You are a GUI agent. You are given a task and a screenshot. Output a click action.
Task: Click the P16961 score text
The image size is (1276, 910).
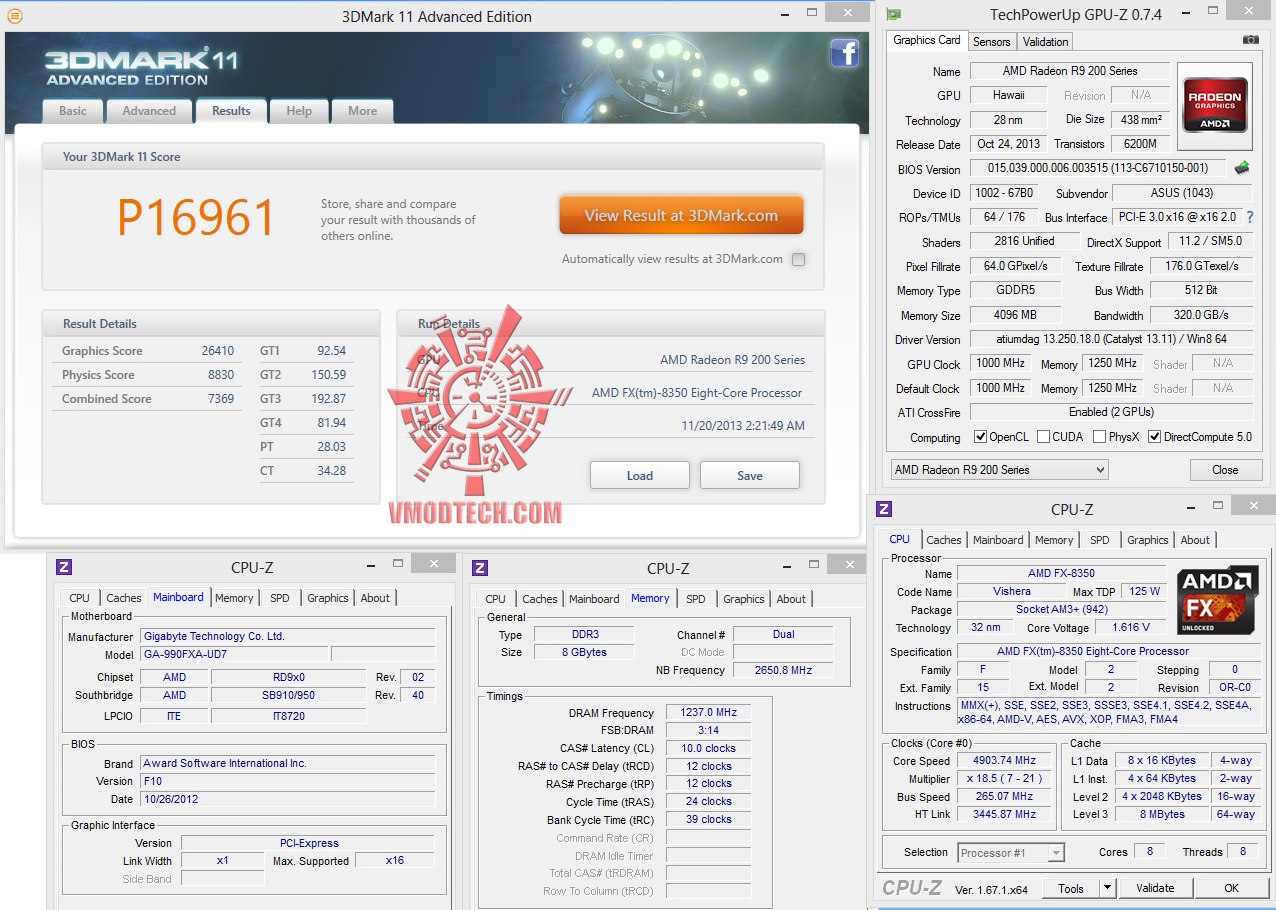click(x=196, y=218)
